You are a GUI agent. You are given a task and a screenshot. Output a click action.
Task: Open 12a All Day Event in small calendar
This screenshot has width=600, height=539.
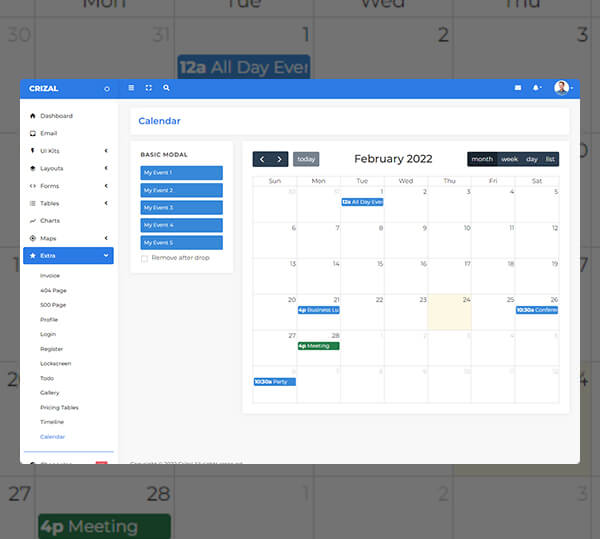(x=362, y=202)
